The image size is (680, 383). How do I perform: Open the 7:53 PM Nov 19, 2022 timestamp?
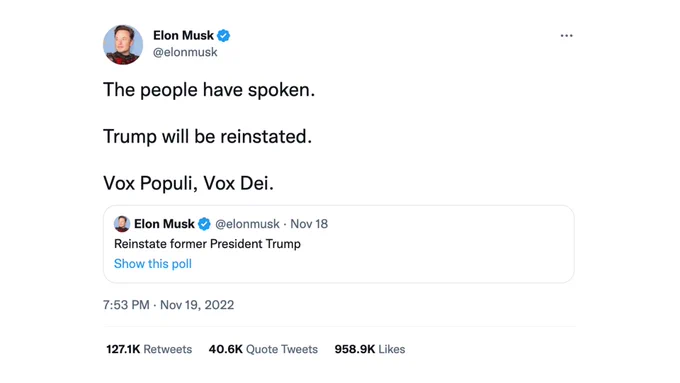point(169,305)
